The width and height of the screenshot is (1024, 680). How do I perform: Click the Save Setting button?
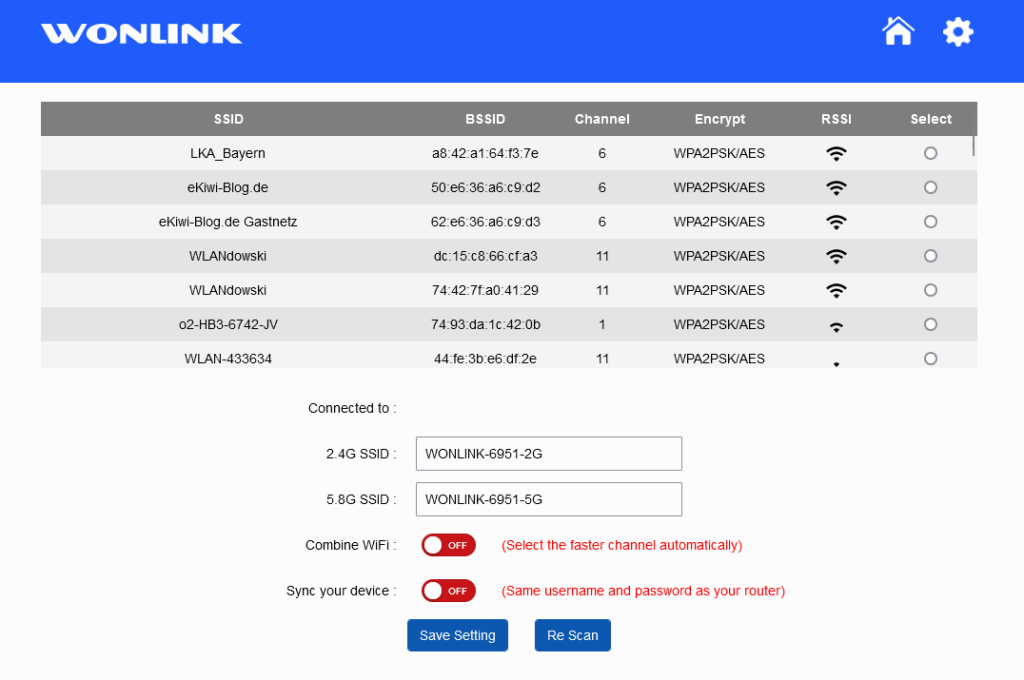(457, 635)
